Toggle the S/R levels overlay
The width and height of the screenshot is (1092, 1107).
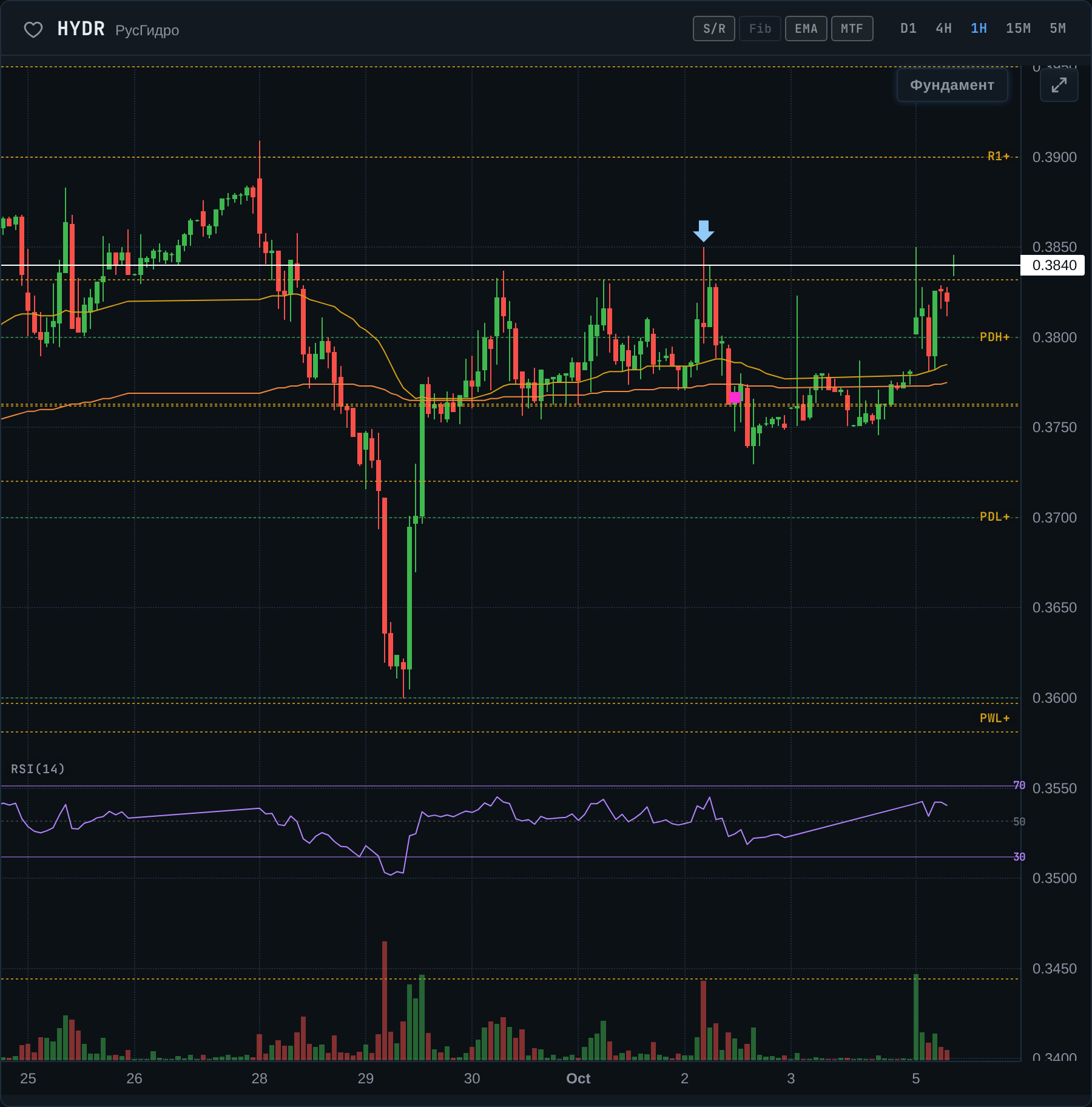(714, 29)
